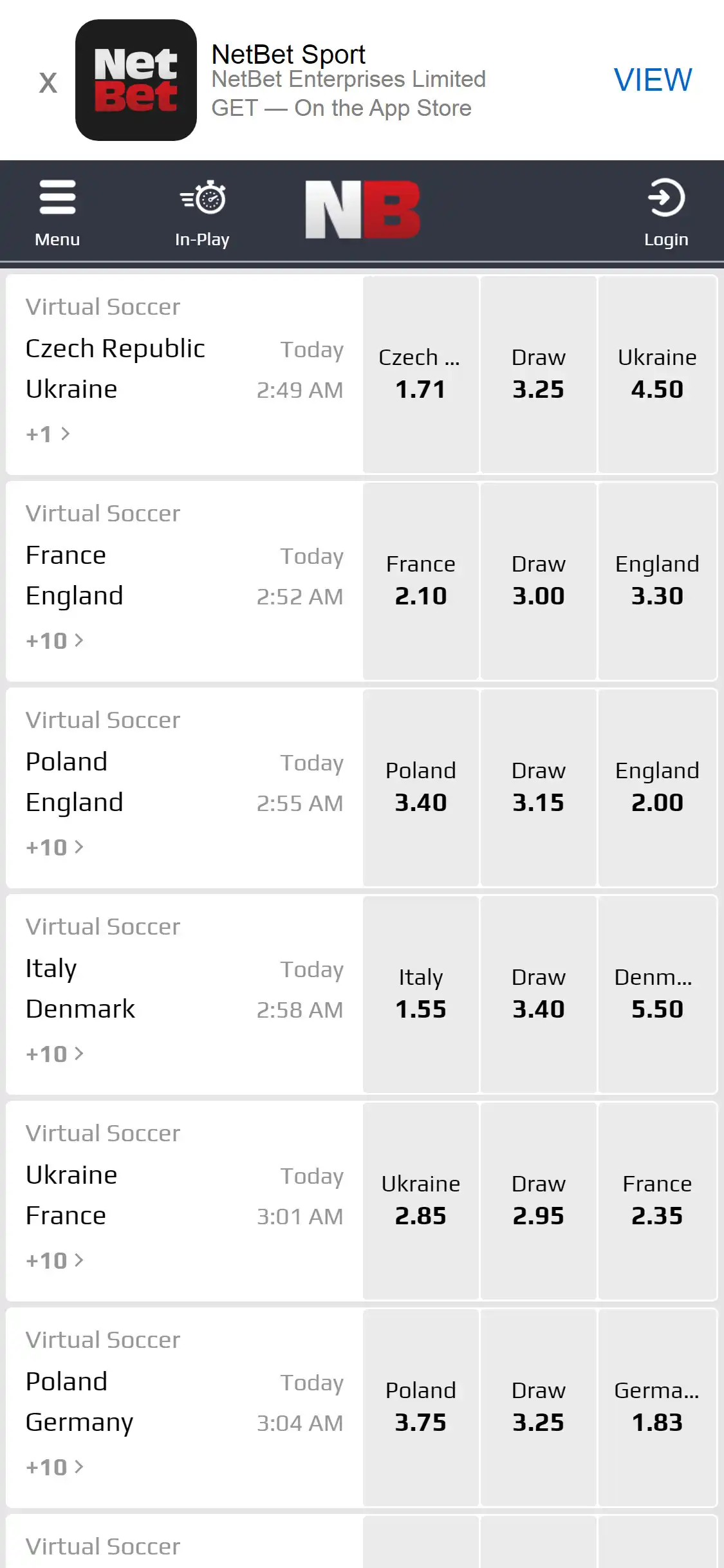Tap the NB logo in header
Viewport: 724px width, 1568px height.
pos(362,210)
